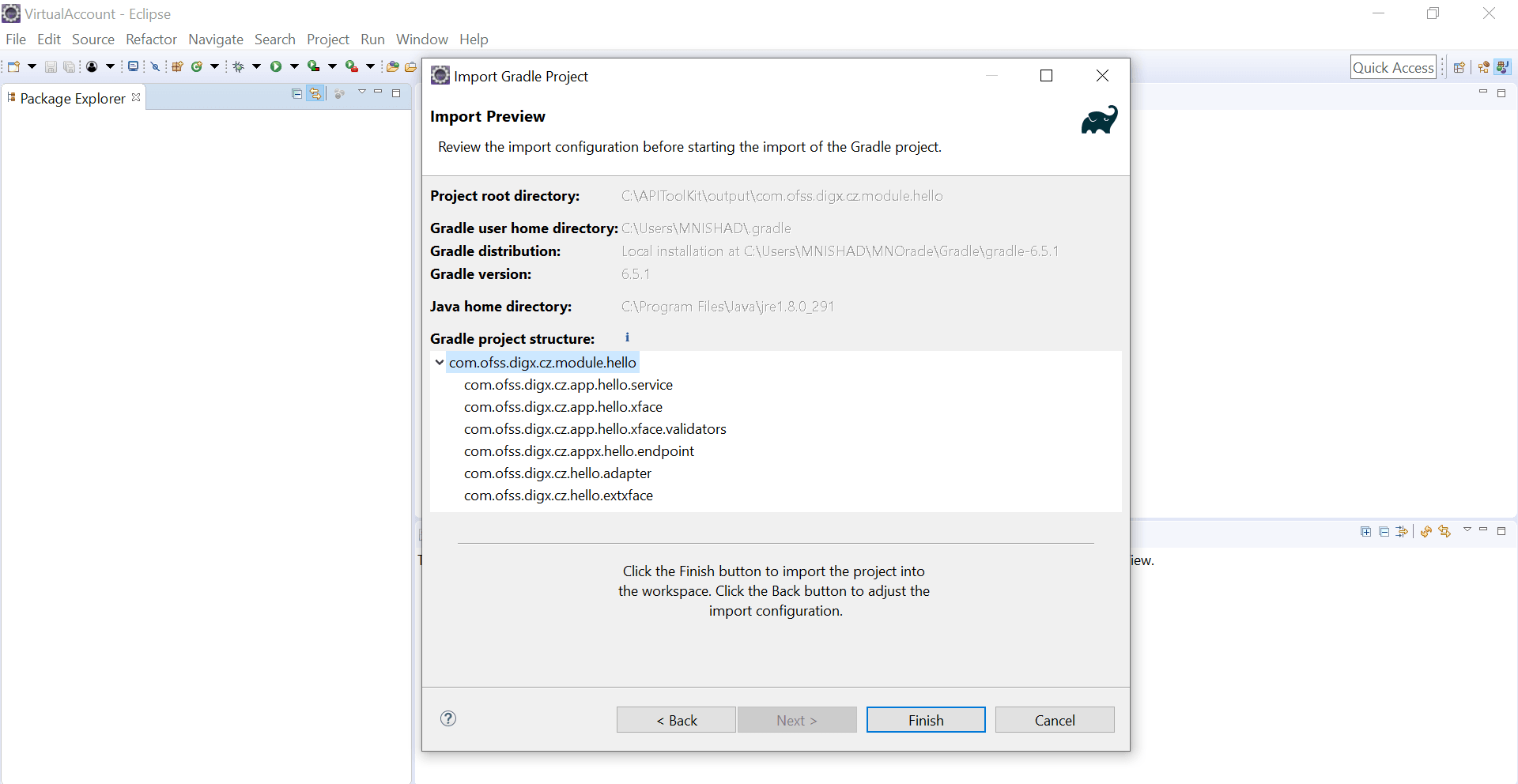This screenshot has height=784, width=1518.
Task: Click the Finish button to import project
Action: [925, 720]
